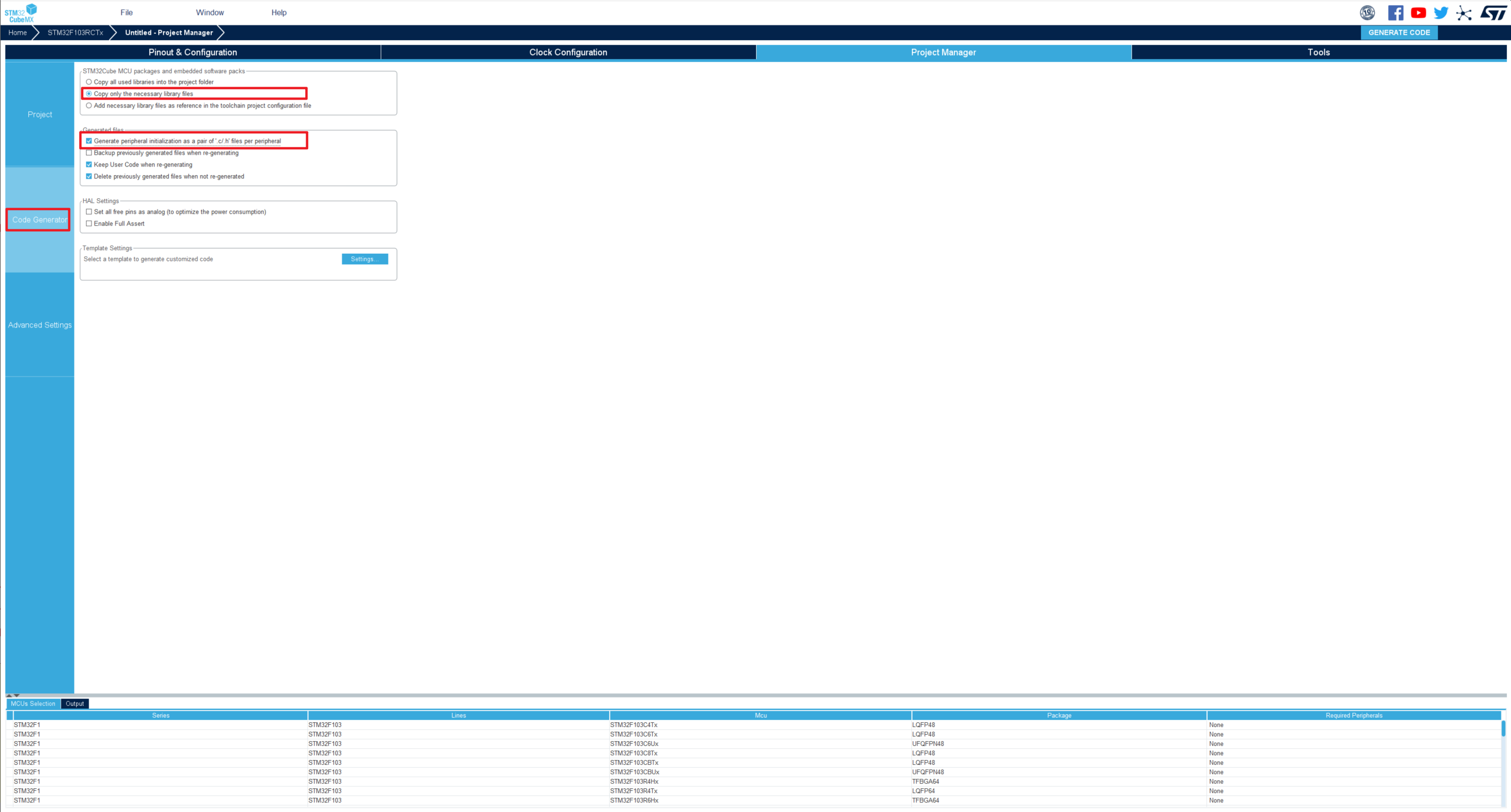This screenshot has height=812, width=1511.
Task: Select 'Copy all used libraries' radio option
Action: [x=89, y=82]
